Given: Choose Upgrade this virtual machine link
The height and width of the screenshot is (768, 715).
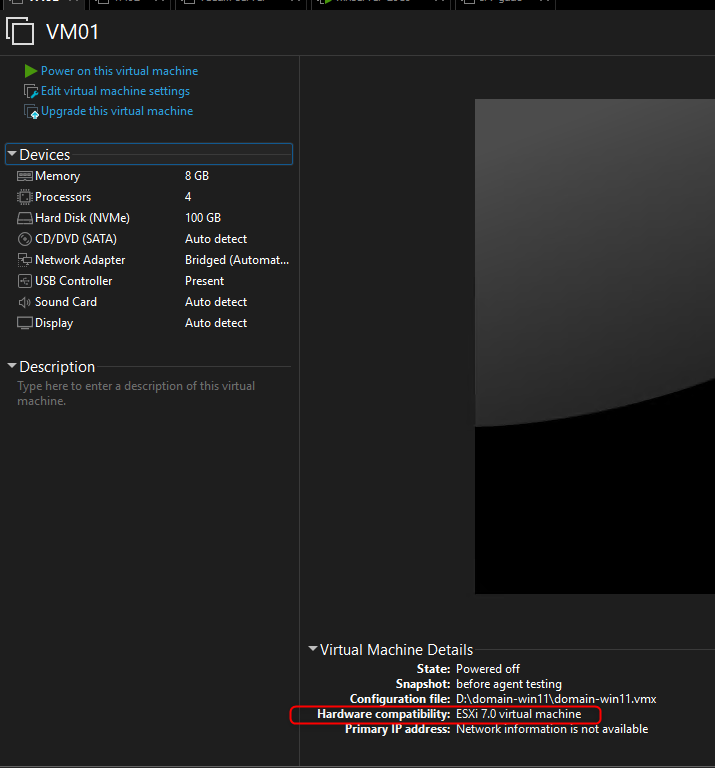Looking at the screenshot, I should click(117, 111).
